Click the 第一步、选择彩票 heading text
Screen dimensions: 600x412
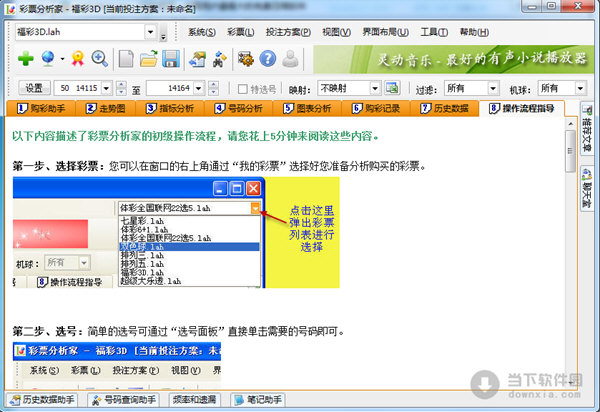58,166
